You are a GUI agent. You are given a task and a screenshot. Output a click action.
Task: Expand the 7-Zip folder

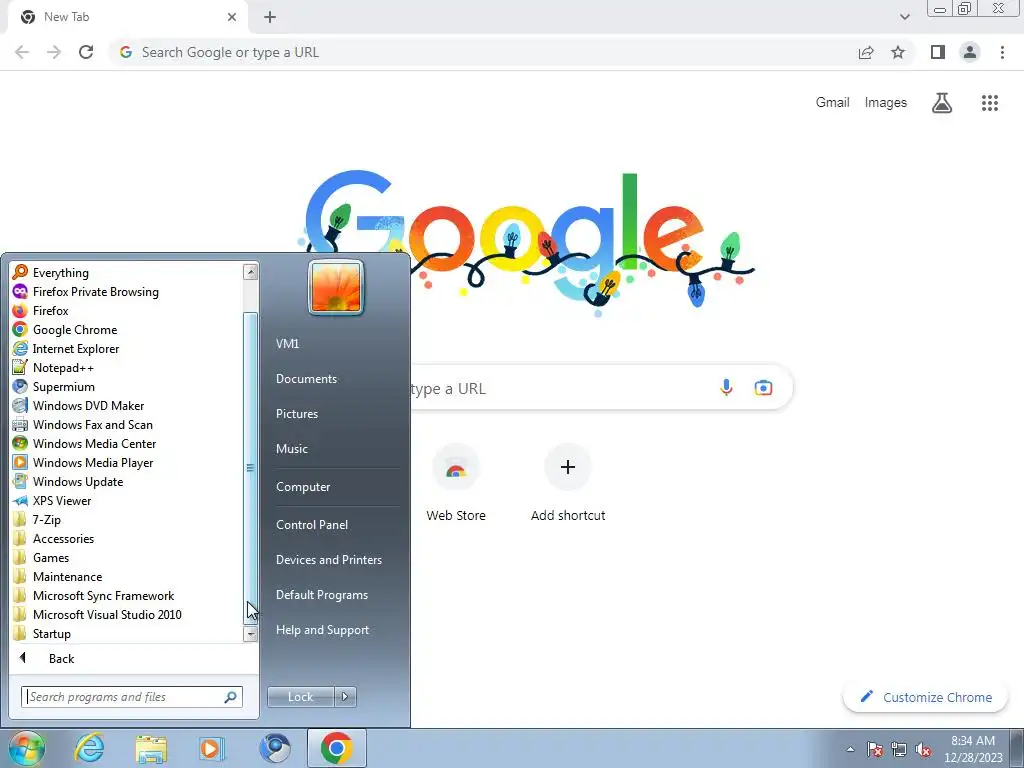37,519
